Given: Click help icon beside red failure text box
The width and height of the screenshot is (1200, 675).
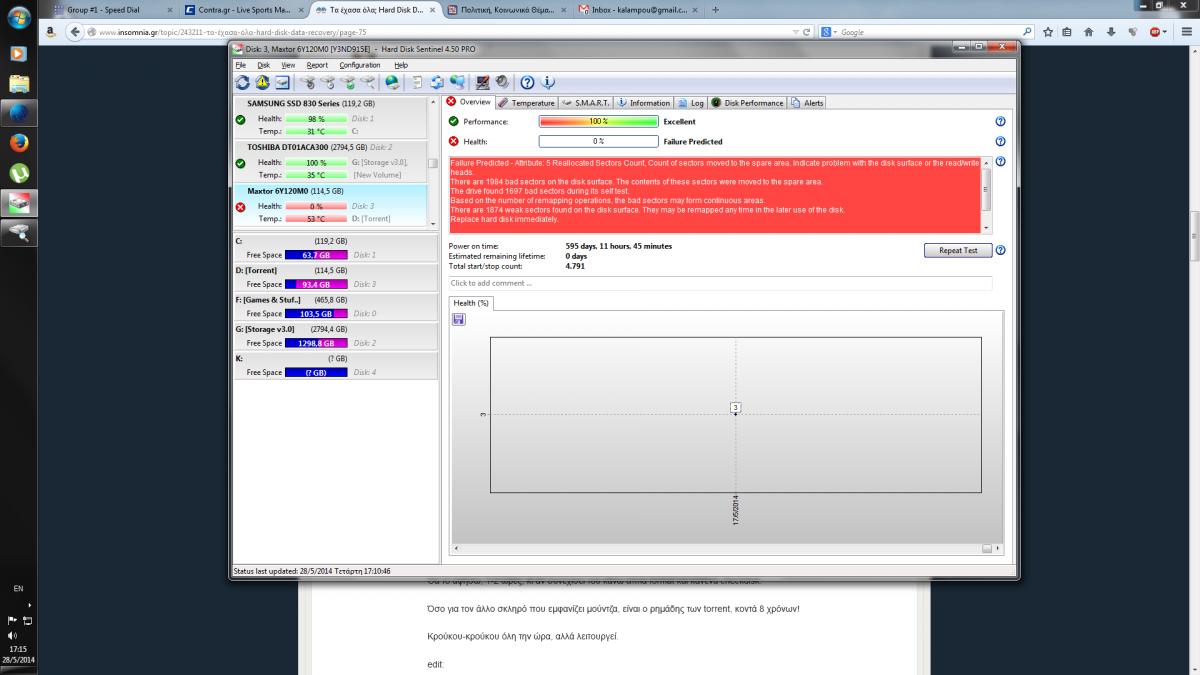Looking at the screenshot, I should (1000, 161).
